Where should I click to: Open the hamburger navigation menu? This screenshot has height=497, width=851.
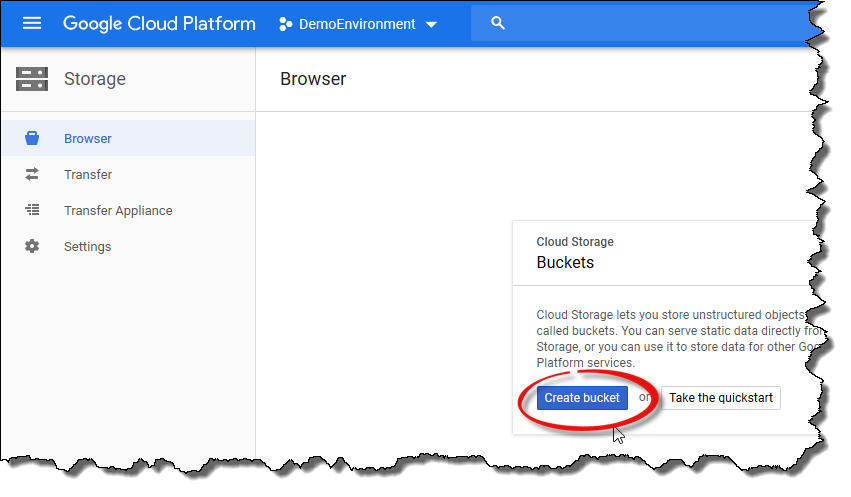coord(32,23)
